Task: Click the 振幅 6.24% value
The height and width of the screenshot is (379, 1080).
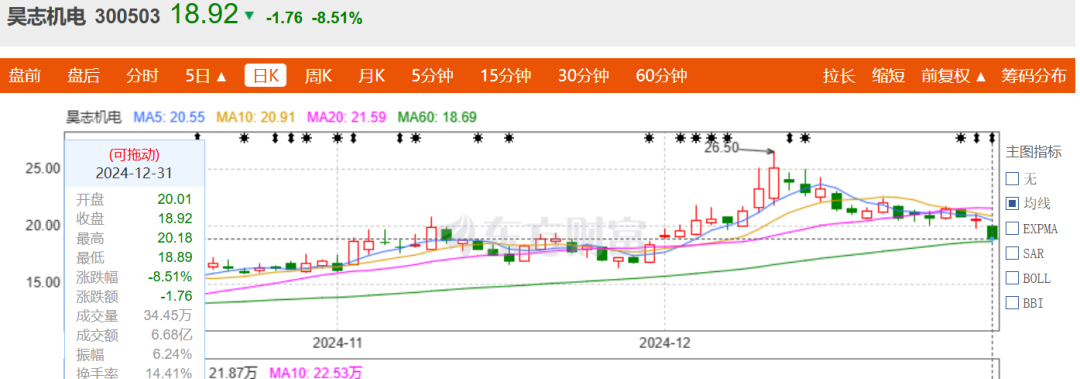Action: point(173,355)
